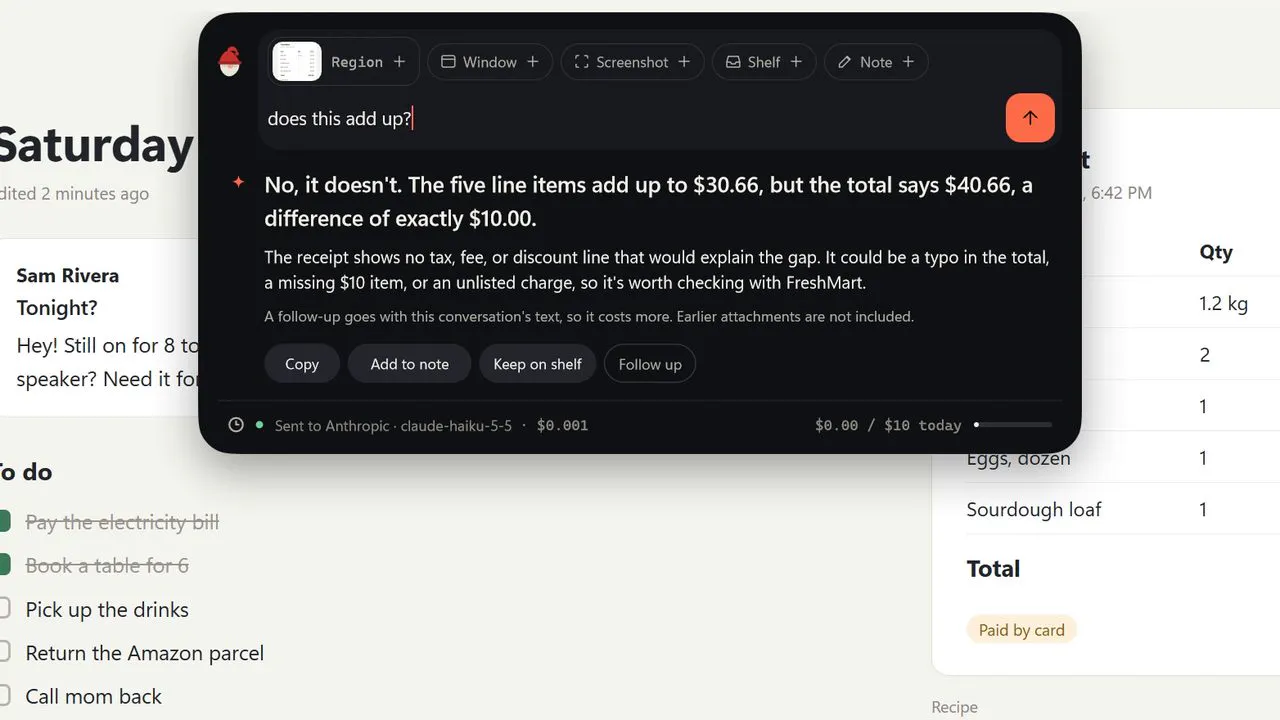Click the orange send arrow button
The height and width of the screenshot is (720, 1280).
1030,118
